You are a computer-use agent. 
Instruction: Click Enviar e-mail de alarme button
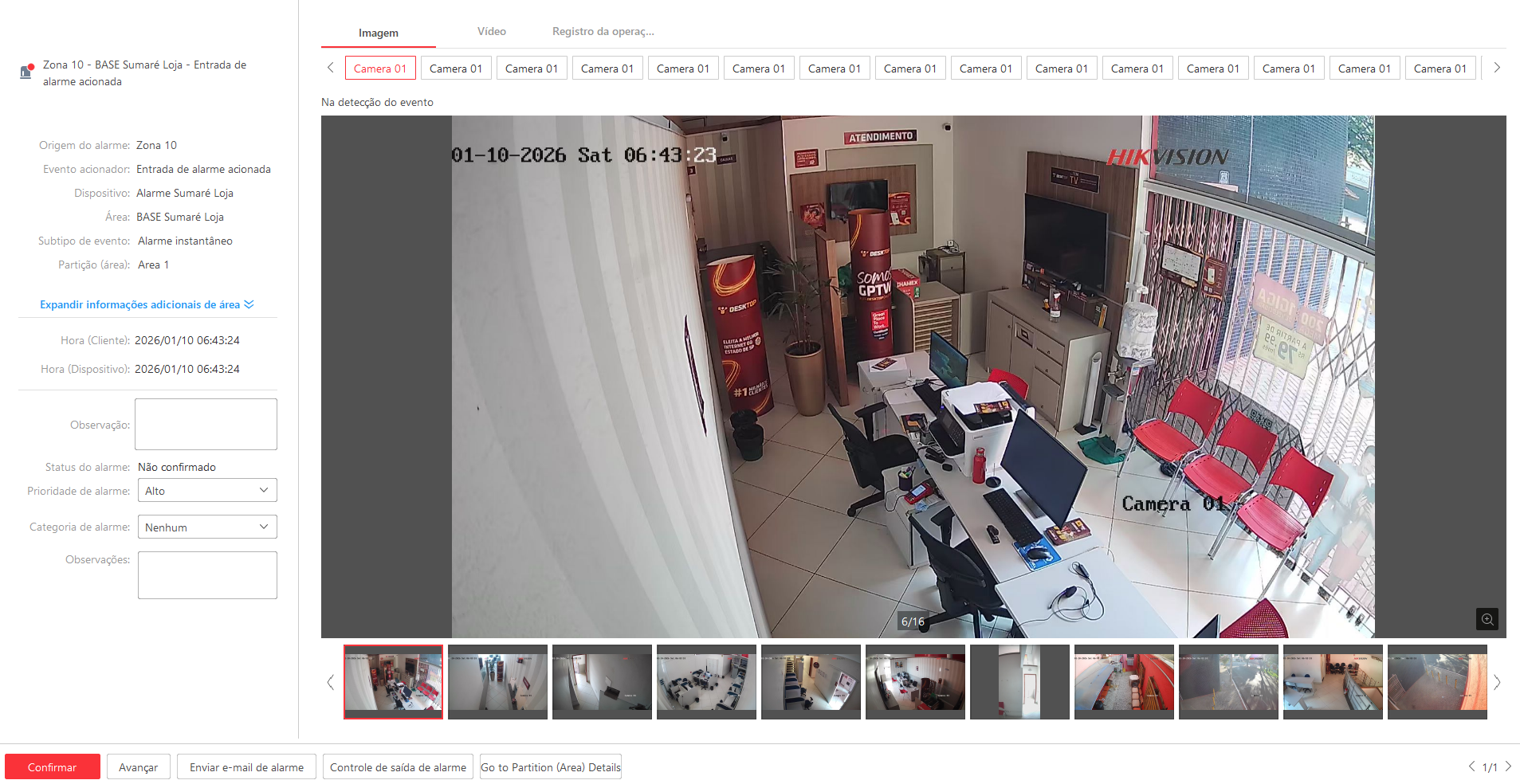pos(246,767)
